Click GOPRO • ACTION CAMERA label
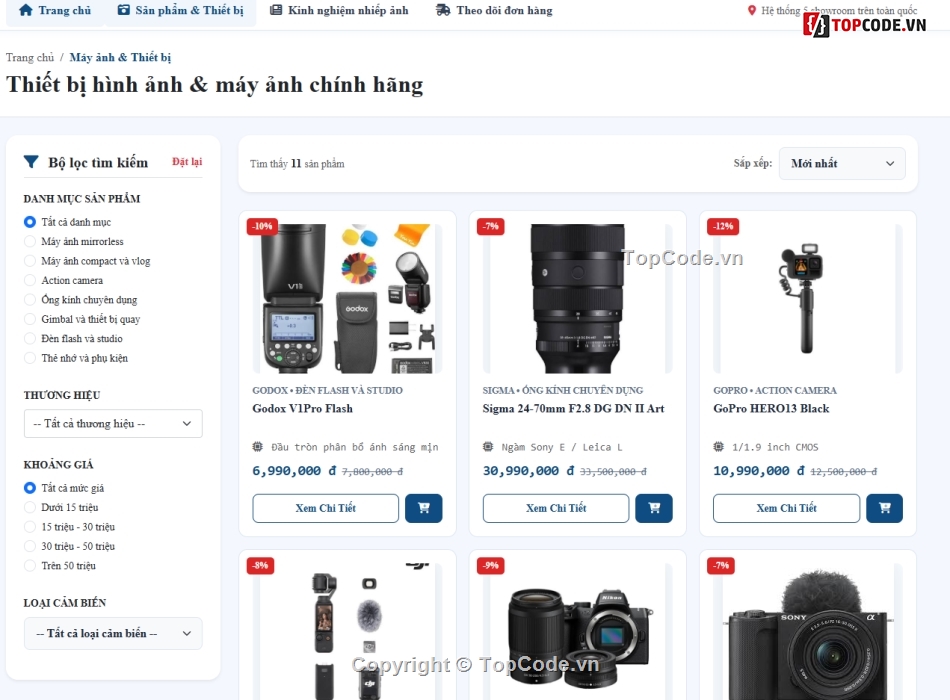This screenshot has width=950, height=700. point(775,390)
